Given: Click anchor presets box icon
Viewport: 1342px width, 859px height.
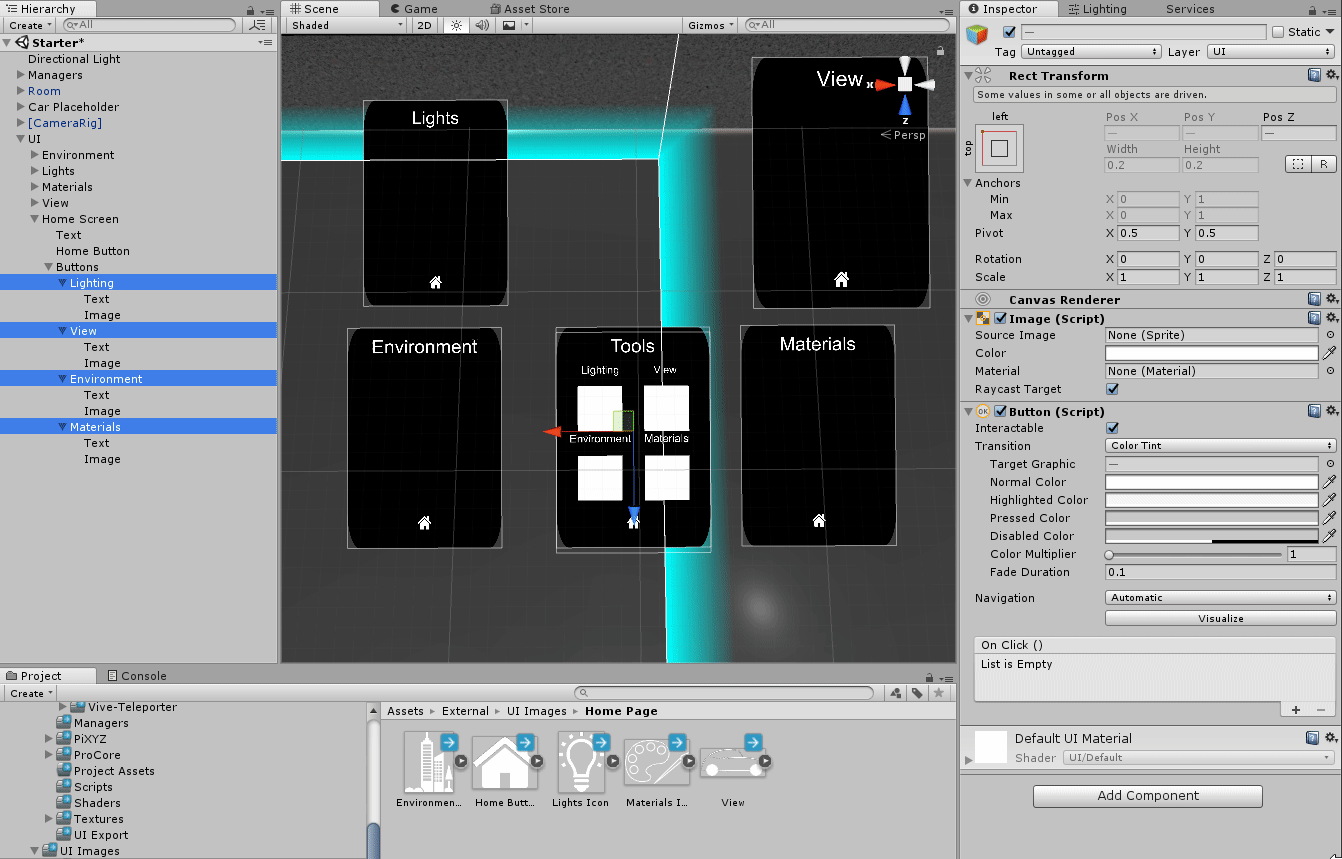Looking at the screenshot, I should pos(999,148).
